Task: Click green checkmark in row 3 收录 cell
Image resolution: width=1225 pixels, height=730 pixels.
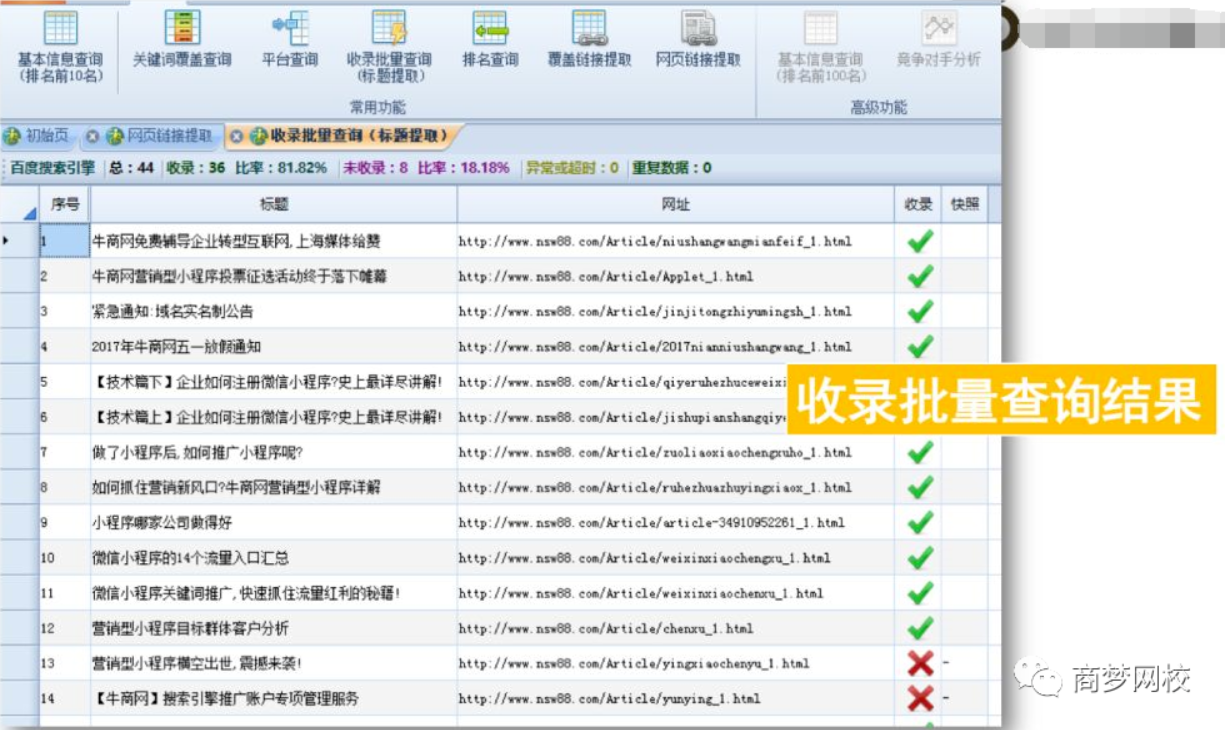Action: pyautogui.click(x=920, y=311)
